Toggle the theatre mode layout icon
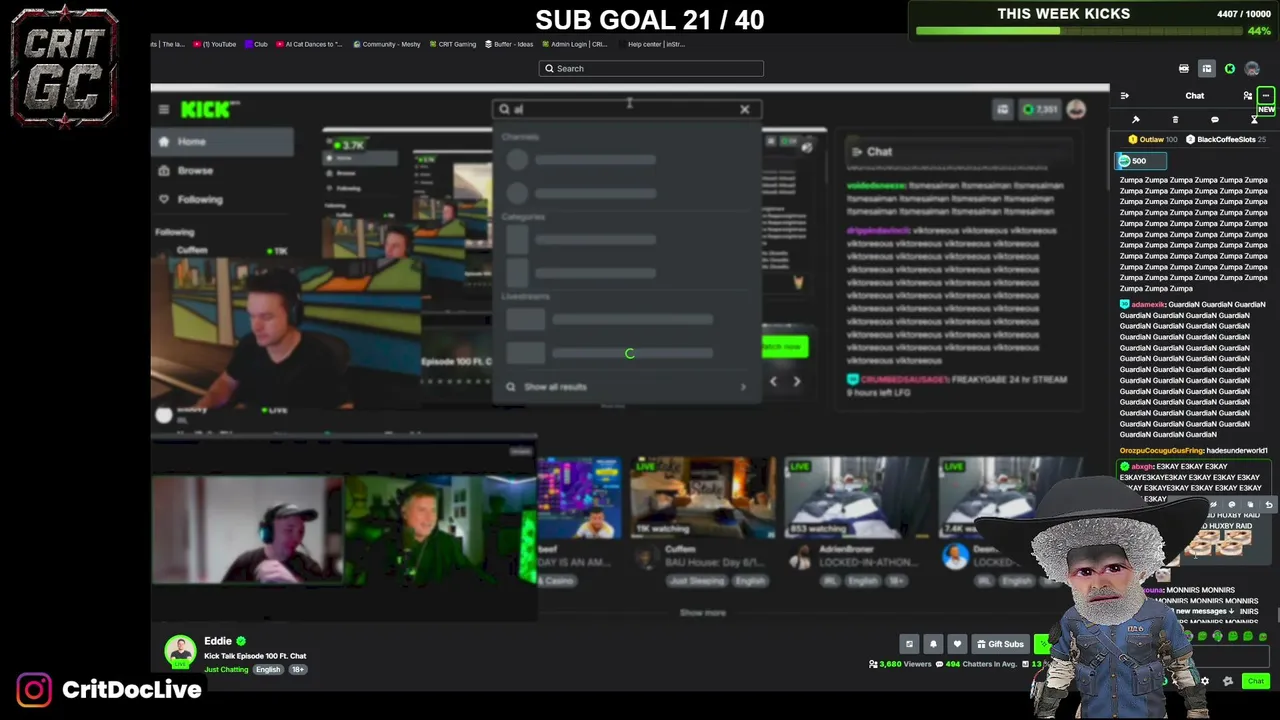 (x=1207, y=69)
